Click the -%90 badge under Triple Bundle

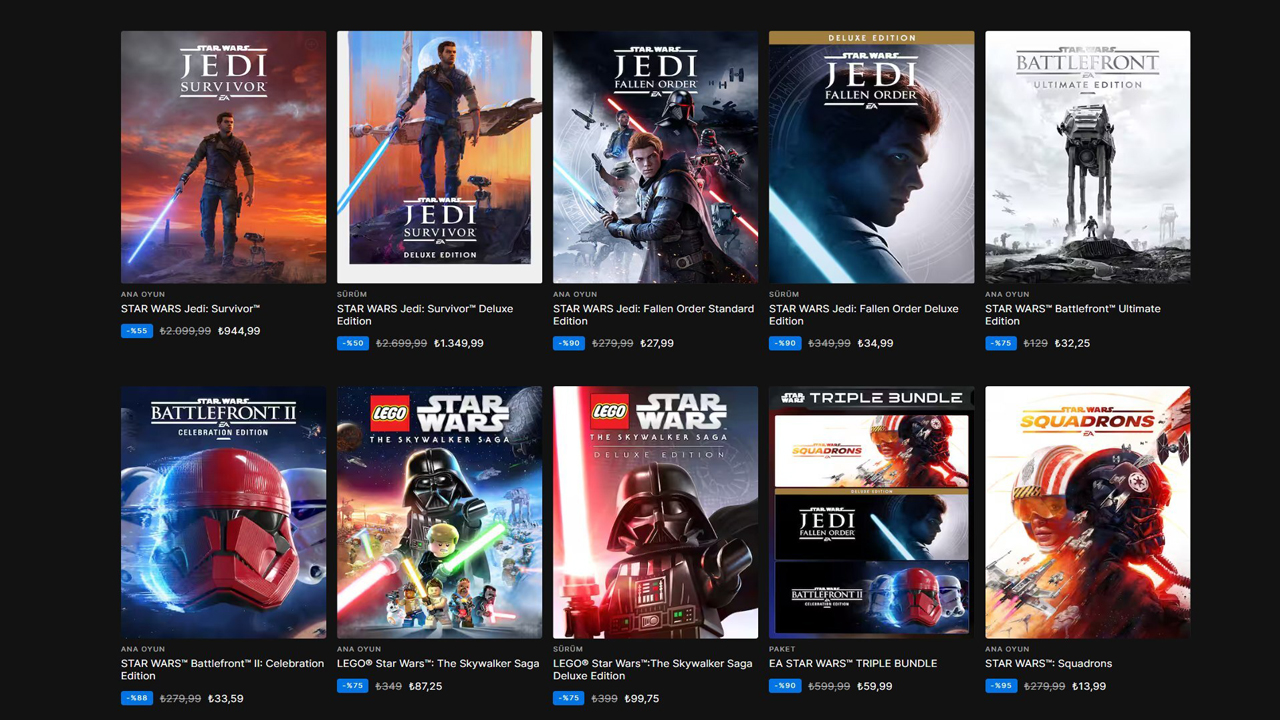coord(785,686)
